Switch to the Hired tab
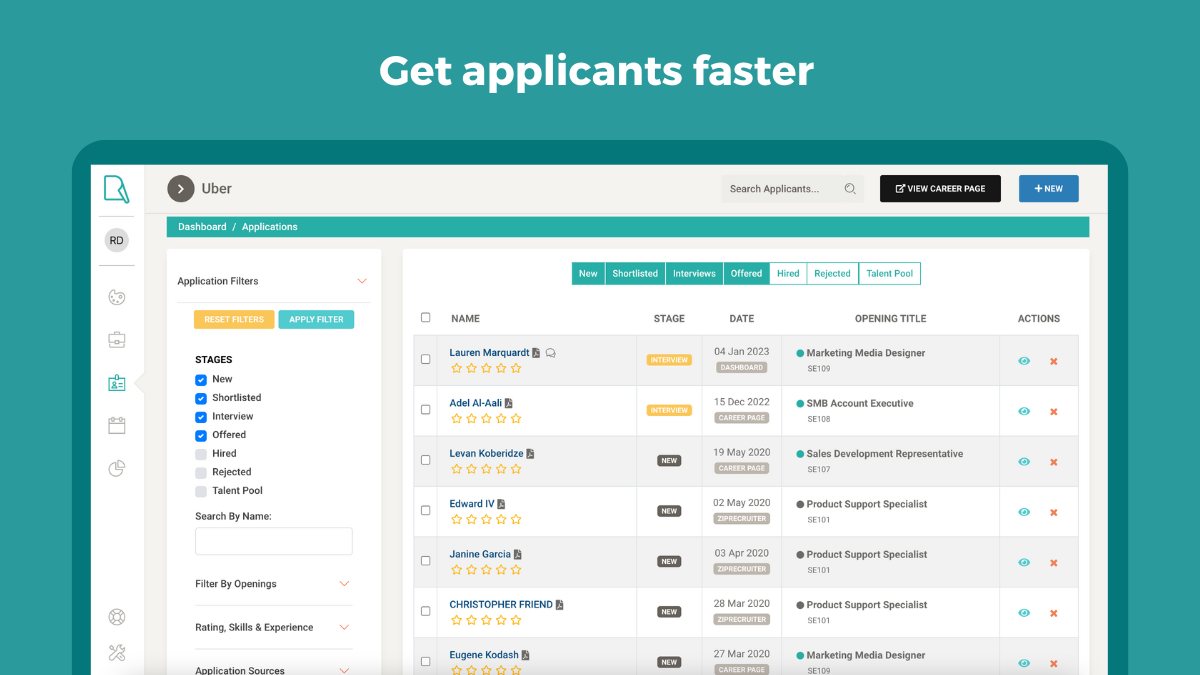The height and width of the screenshot is (675, 1200). pyautogui.click(x=788, y=273)
